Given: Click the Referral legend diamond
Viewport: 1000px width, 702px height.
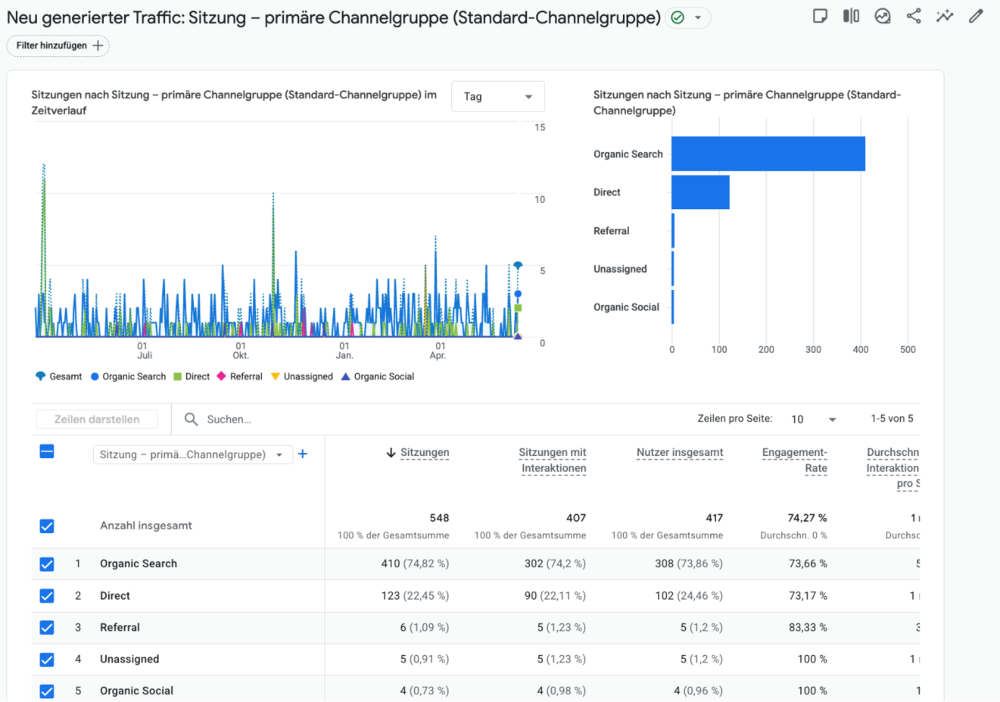Looking at the screenshot, I should [x=221, y=376].
